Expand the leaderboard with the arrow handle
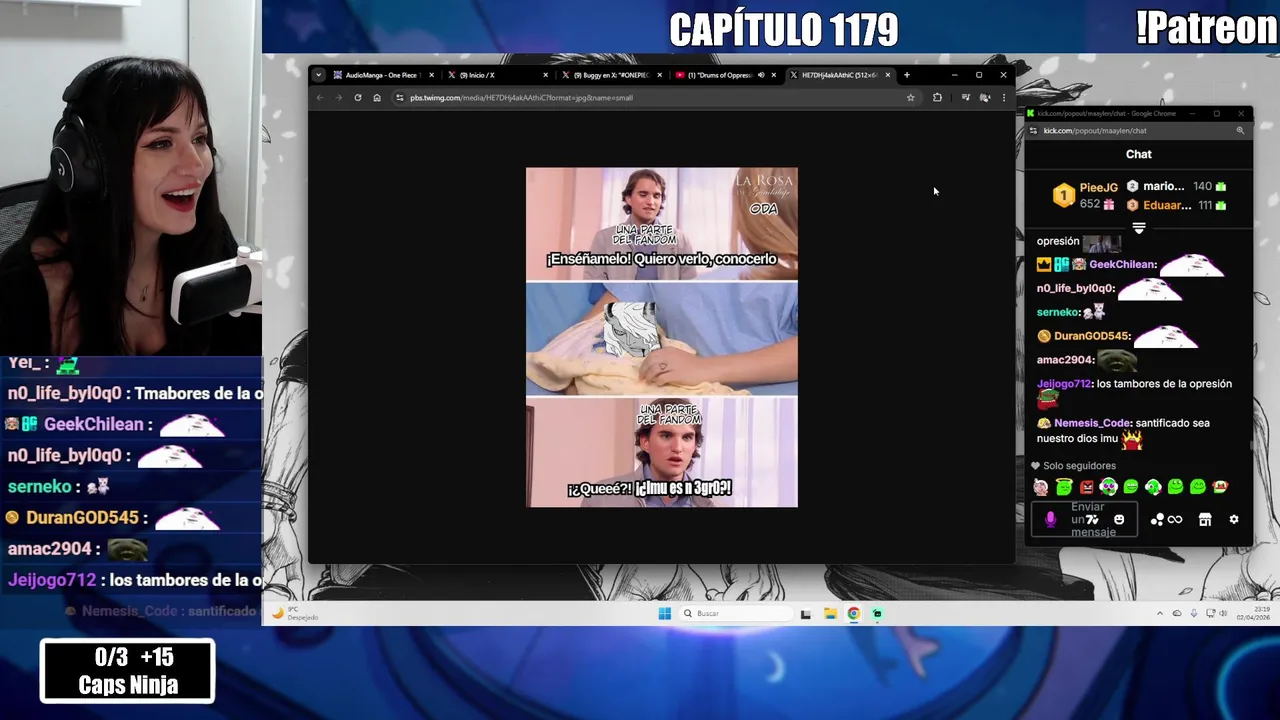This screenshot has height=720, width=1280. click(1139, 228)
